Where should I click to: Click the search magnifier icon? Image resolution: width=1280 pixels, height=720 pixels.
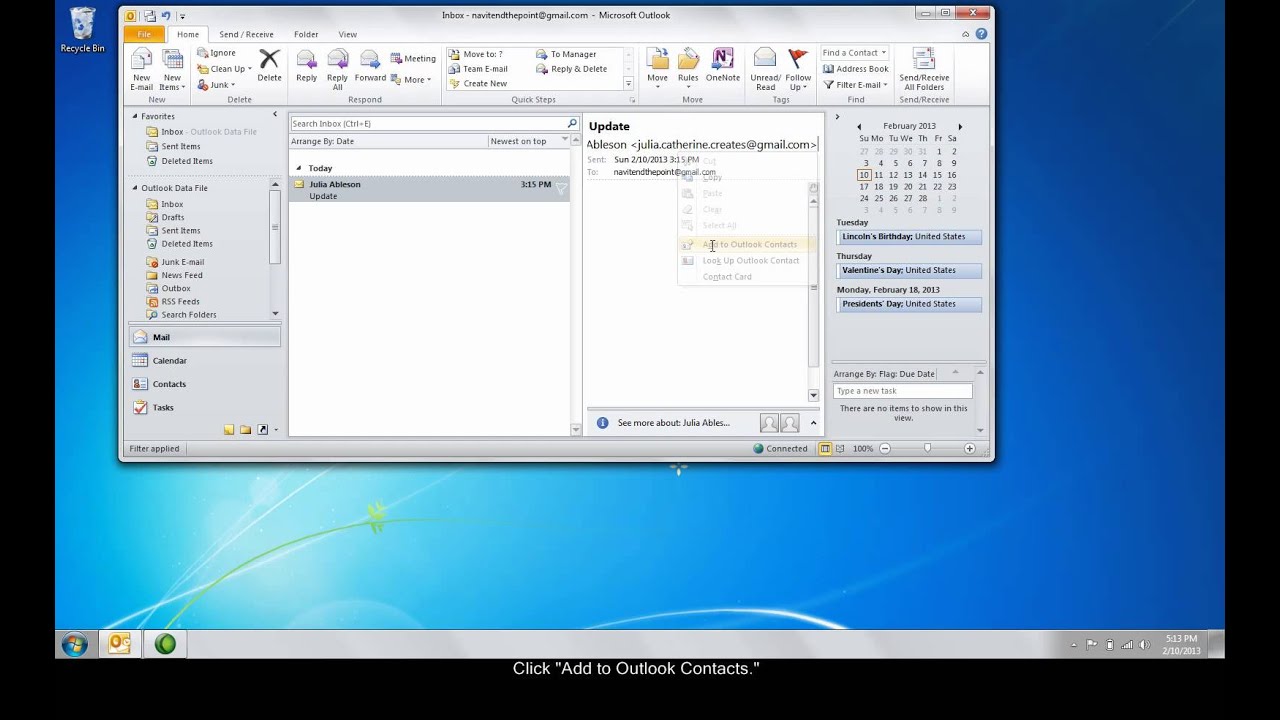coord(572,124)
